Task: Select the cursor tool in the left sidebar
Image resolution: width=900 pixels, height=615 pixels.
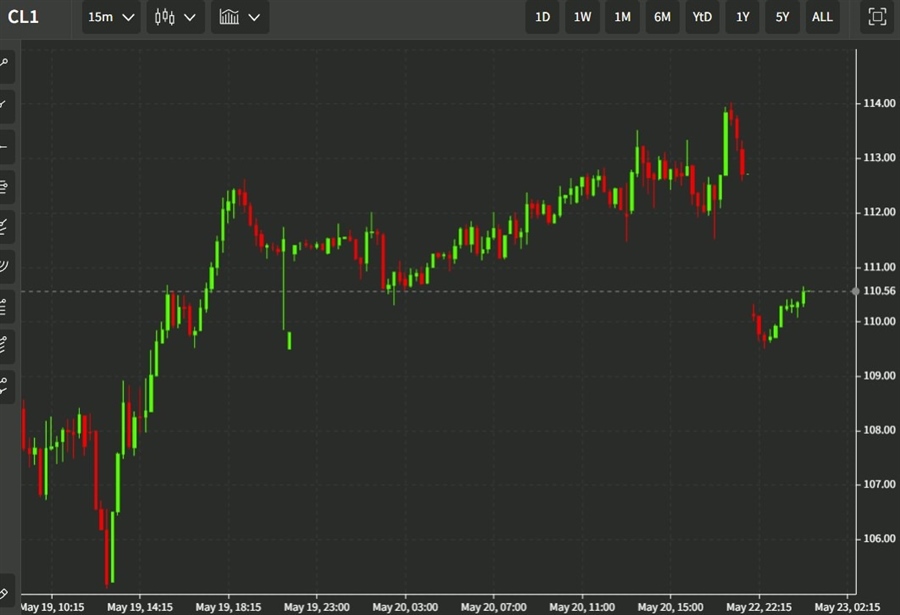Action: pyautogui.click(x=9, y=65)
